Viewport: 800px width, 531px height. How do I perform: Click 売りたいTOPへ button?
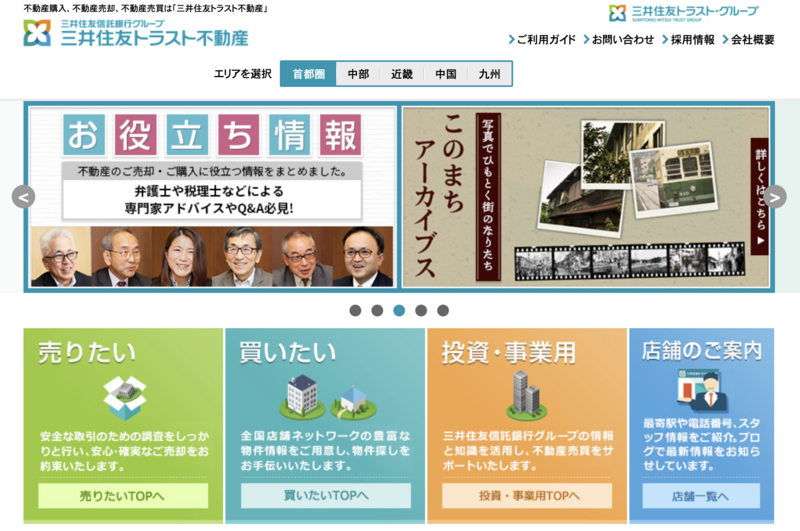point(123,496)
